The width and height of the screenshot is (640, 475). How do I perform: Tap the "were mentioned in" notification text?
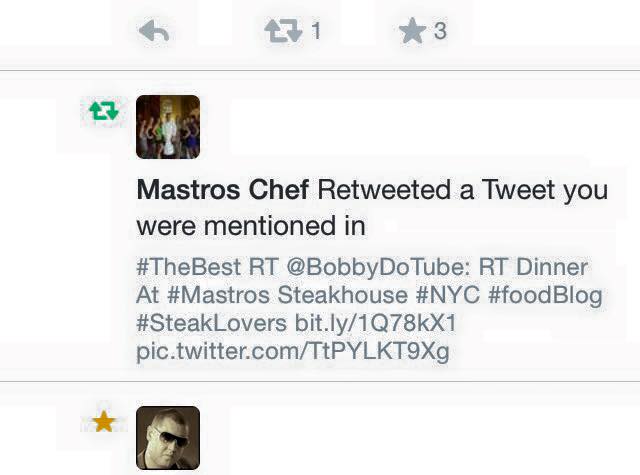tap(251, 226)
